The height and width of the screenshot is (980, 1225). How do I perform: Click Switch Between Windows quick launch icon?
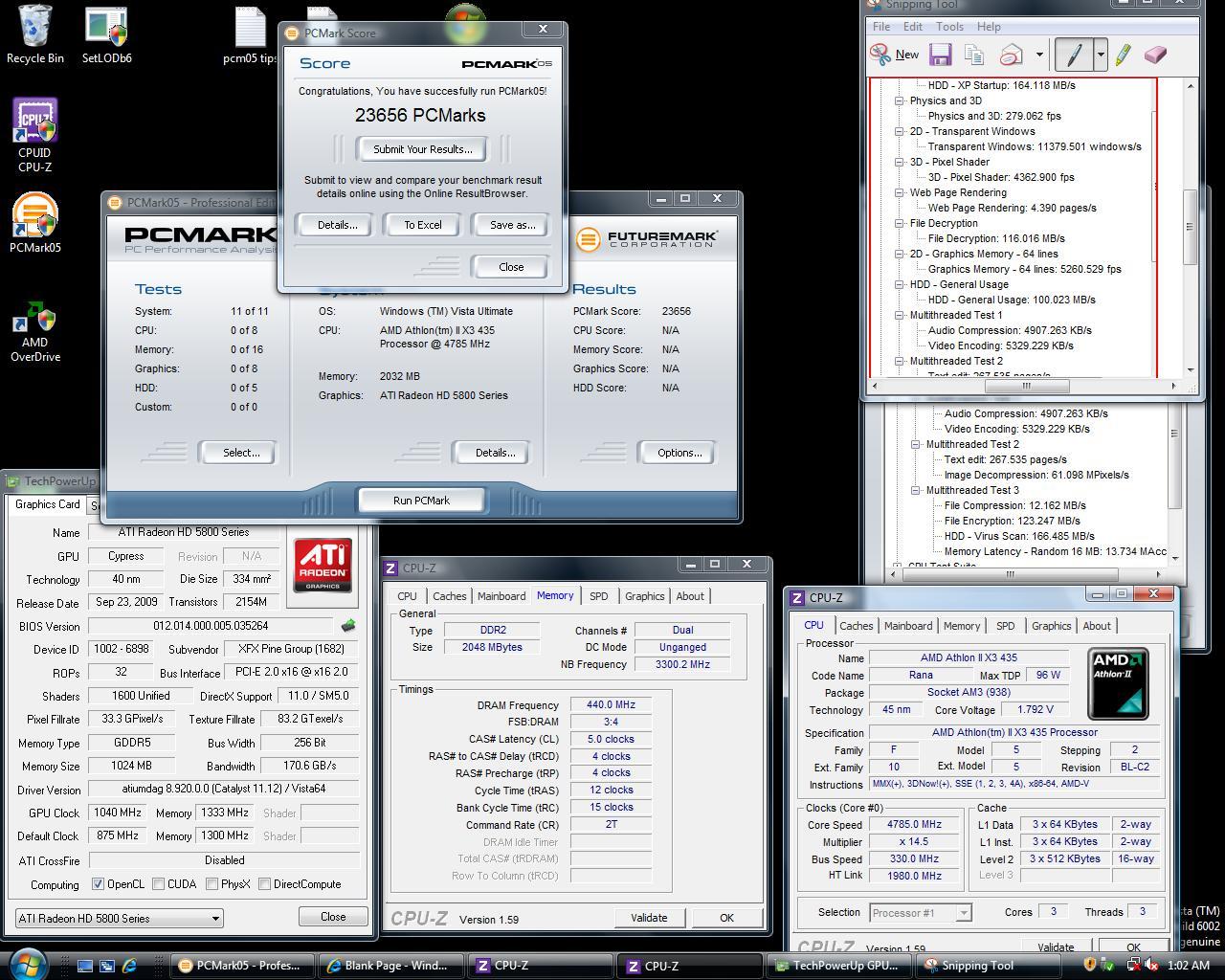point(107,966)
